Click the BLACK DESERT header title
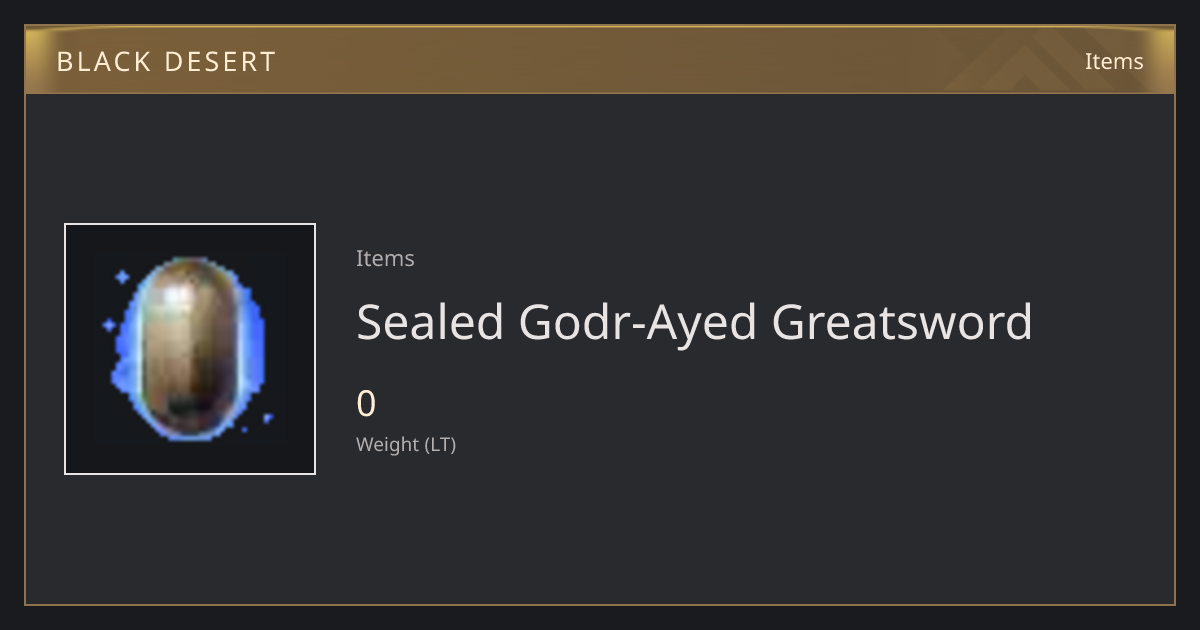This screenshot has width=1200, height=630. point(166,62)
